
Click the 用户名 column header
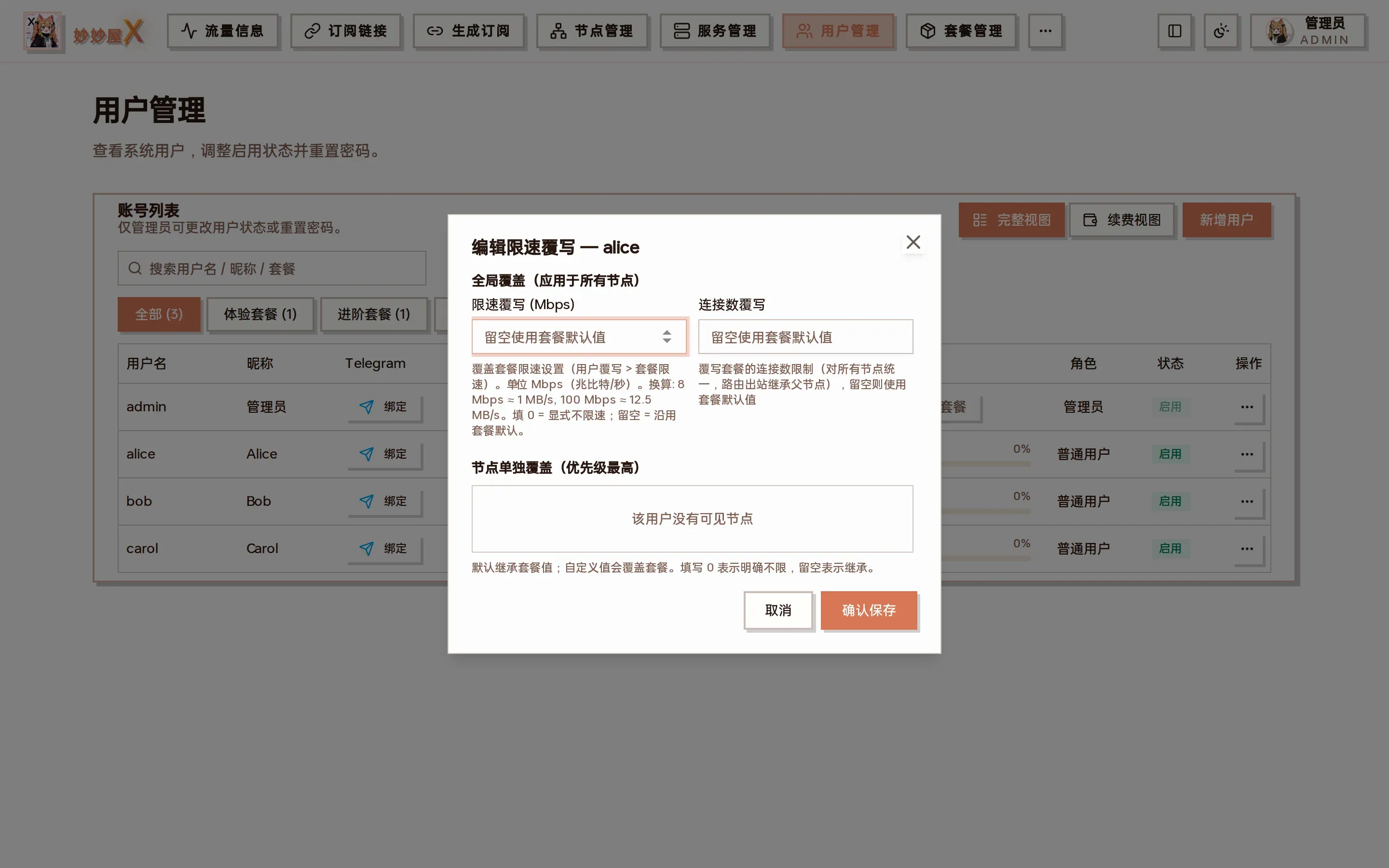pyautogui.click(x=146, y=364)
